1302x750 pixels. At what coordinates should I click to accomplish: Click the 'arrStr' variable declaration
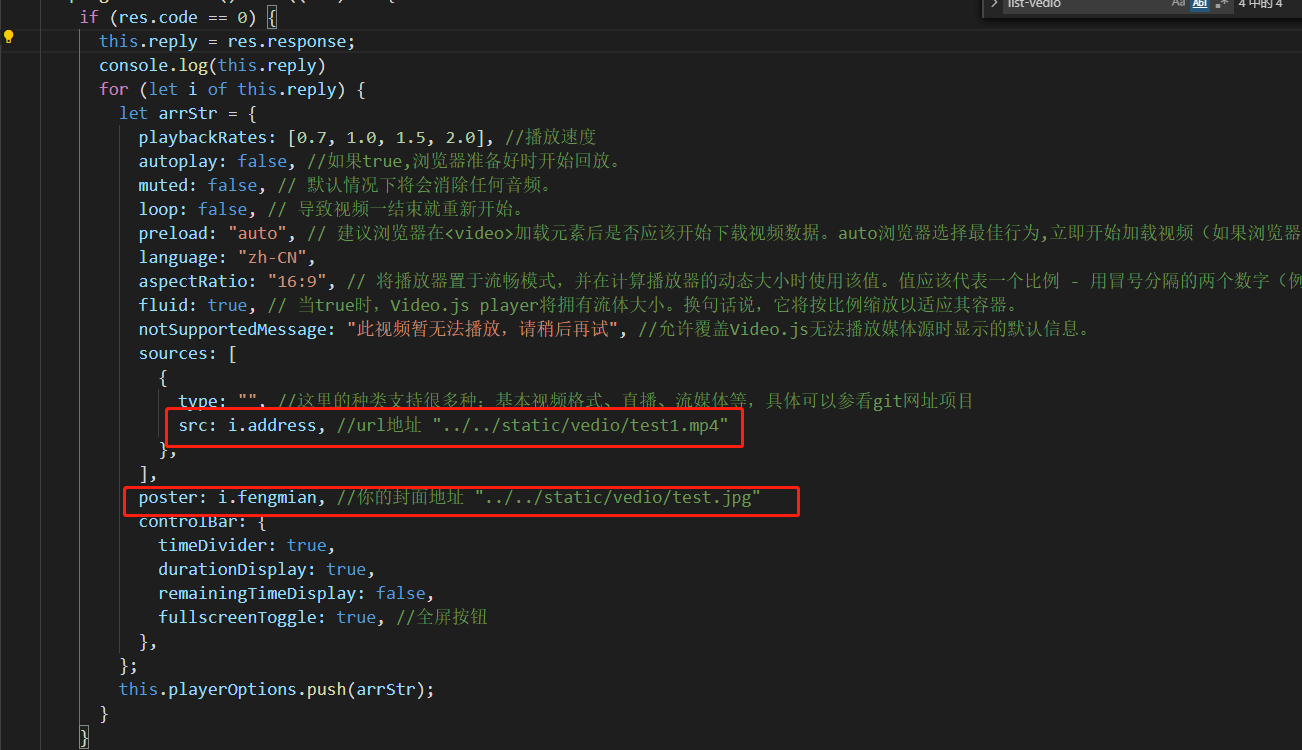coord(188,113)
